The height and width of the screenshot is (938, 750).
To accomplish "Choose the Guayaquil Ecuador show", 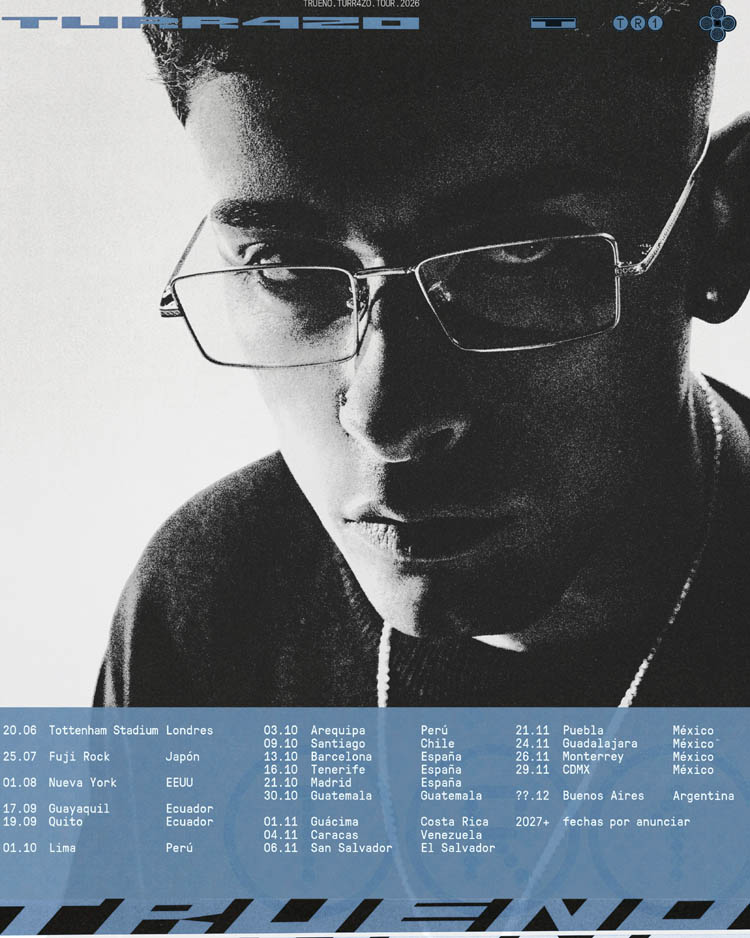I will [108, 809].
